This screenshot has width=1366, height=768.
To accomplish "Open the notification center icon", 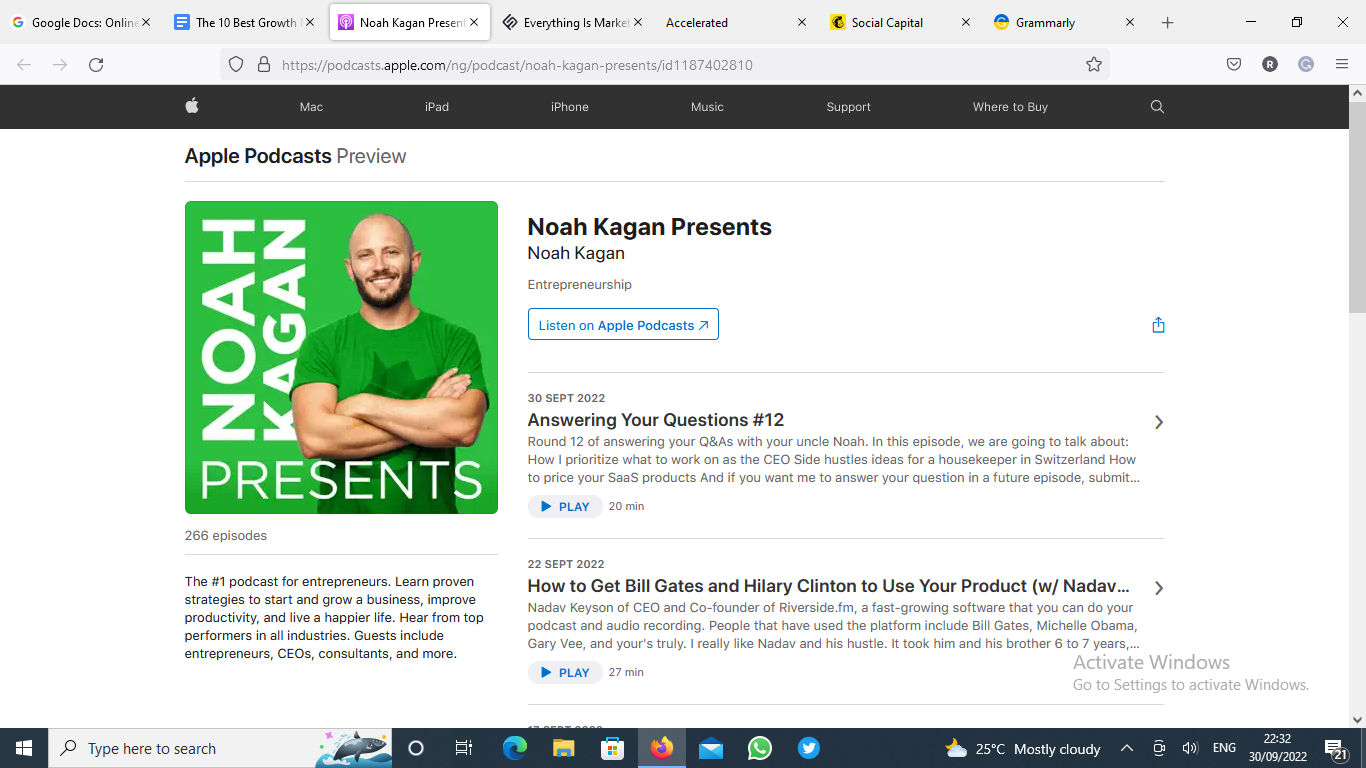I will click(x=1336, y=748).
